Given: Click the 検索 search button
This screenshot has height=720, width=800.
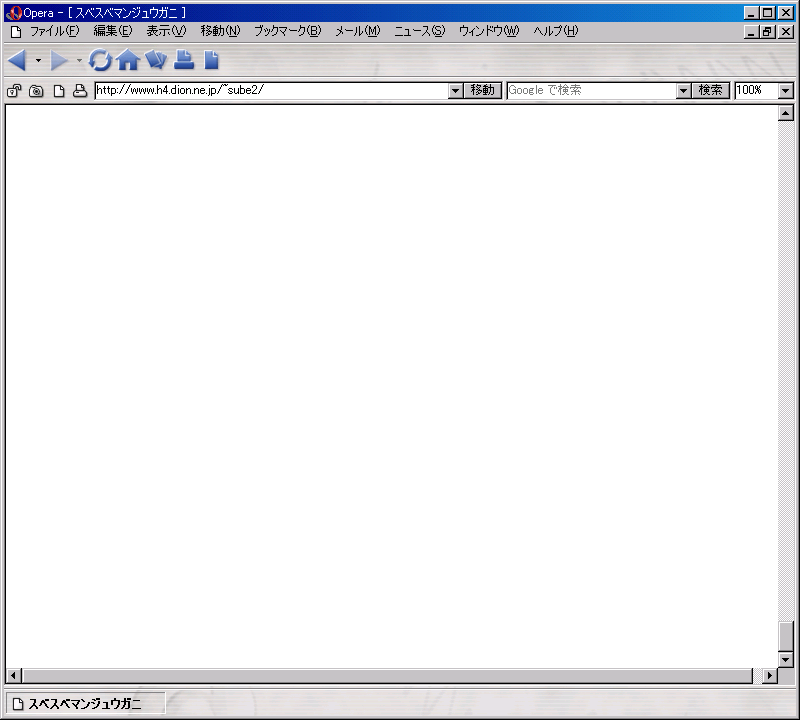Looking at the screenshot, I should (711, 91).
